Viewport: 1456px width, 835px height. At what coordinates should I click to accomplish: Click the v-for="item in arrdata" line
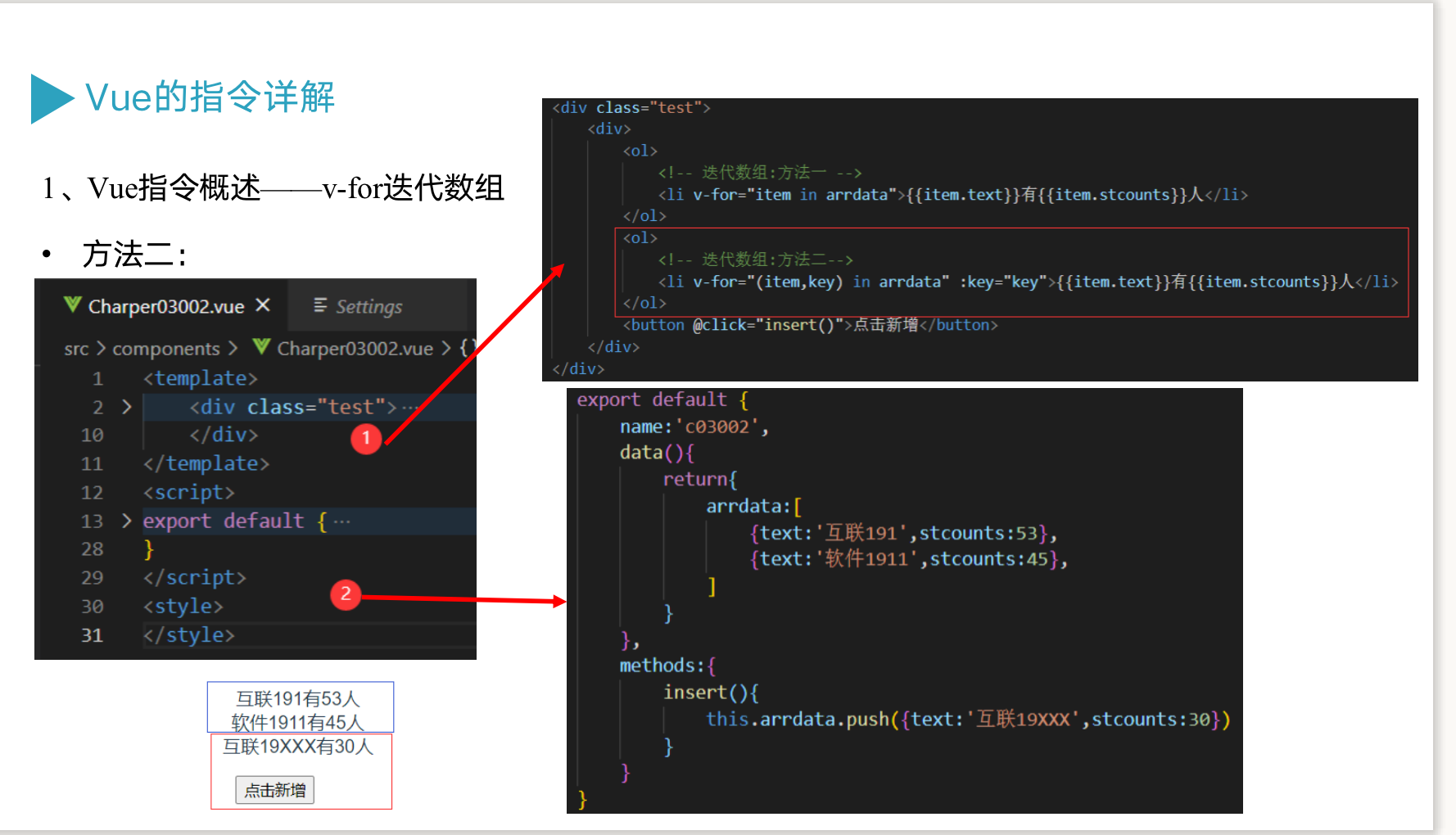(953, 195)
